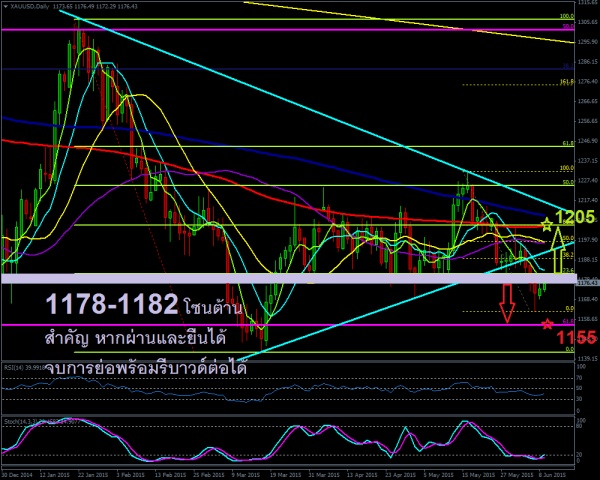Click the 9 Mar 2015 date label

[x=246, y=475]
